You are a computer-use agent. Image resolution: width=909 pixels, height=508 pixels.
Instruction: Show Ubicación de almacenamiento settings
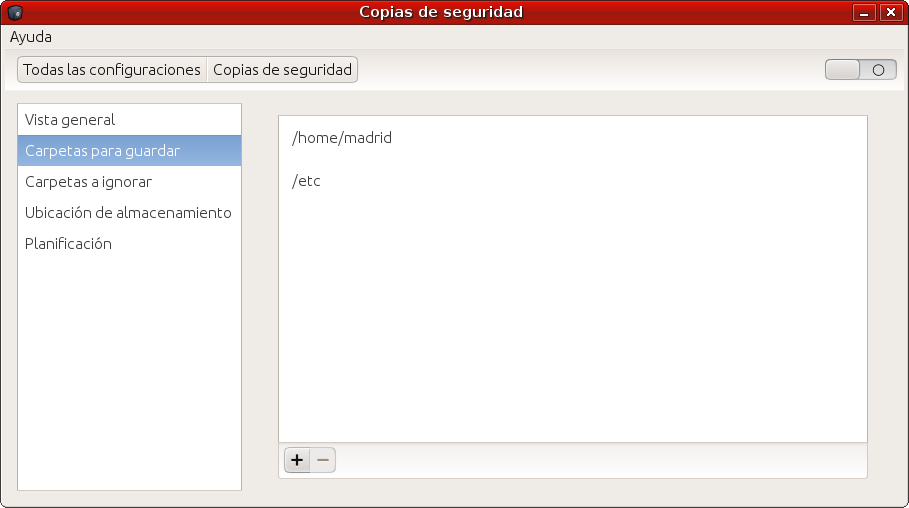128,213
